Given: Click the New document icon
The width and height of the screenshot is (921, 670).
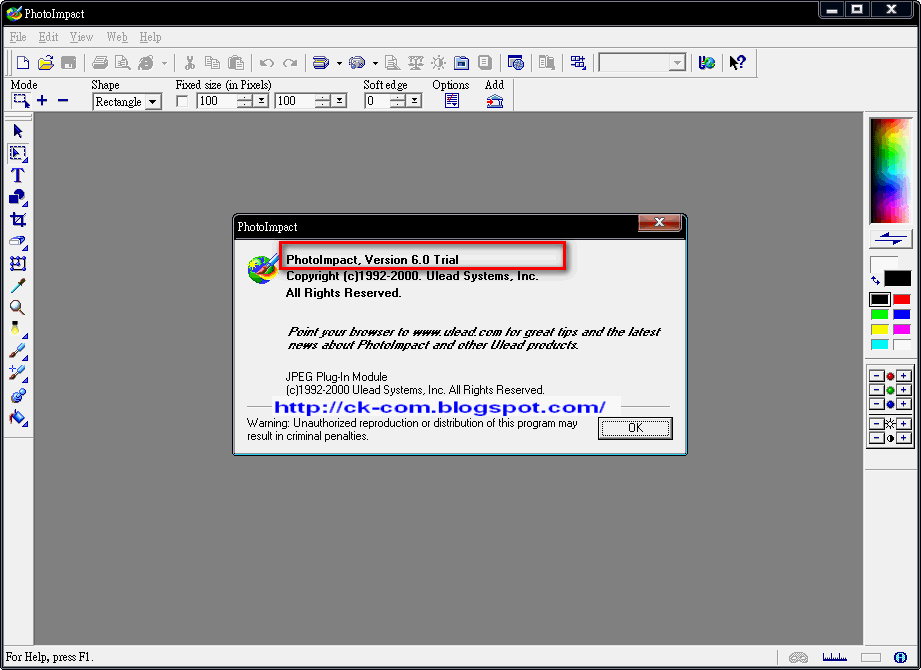Looking at the screenshot, I should (22, 62).
